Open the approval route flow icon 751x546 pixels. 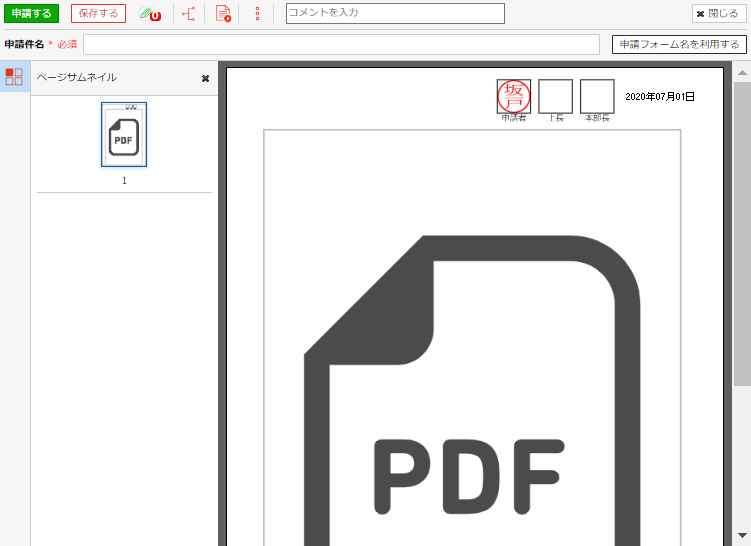click(x=188, y=14)
